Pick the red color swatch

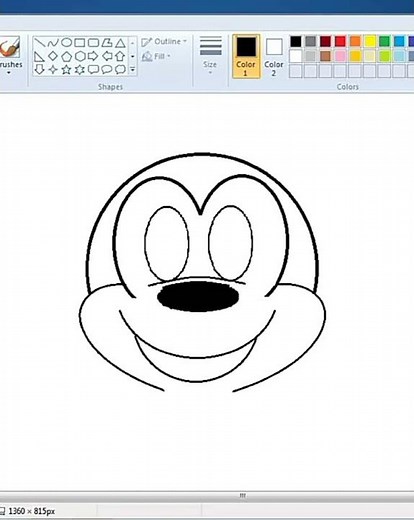340,42
